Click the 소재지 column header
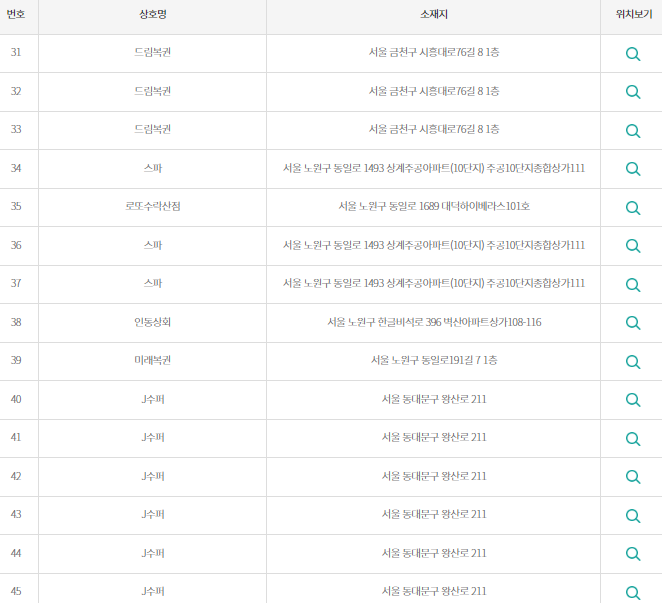The width and height of the screenshot is (662, 603). pyautogui.click(x=434, y=14)
